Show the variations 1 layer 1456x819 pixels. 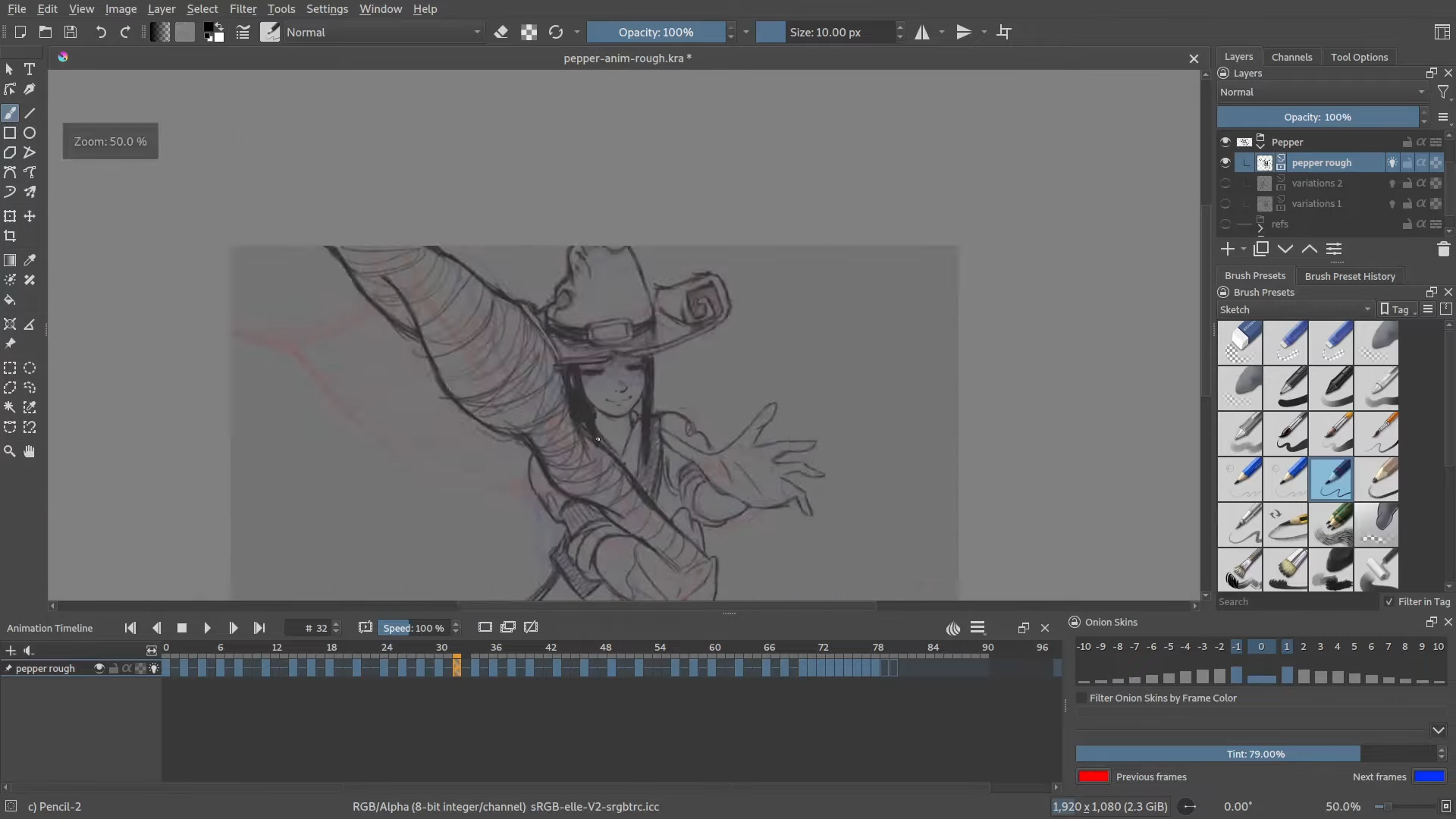1225,203
